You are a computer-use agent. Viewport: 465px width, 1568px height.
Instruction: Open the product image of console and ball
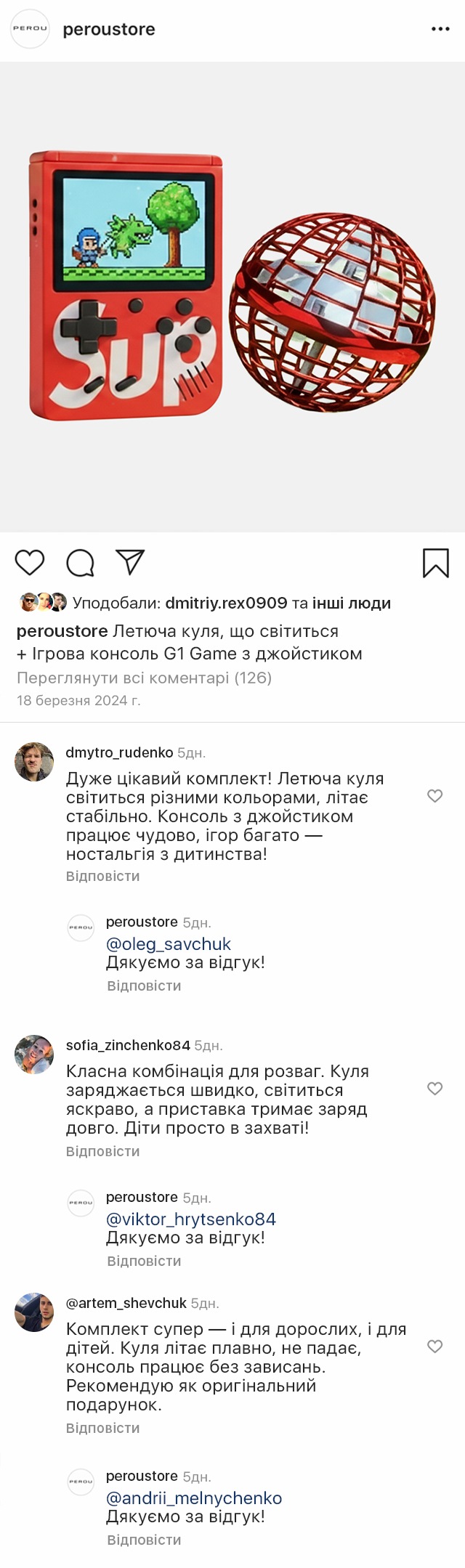[232, 298]
